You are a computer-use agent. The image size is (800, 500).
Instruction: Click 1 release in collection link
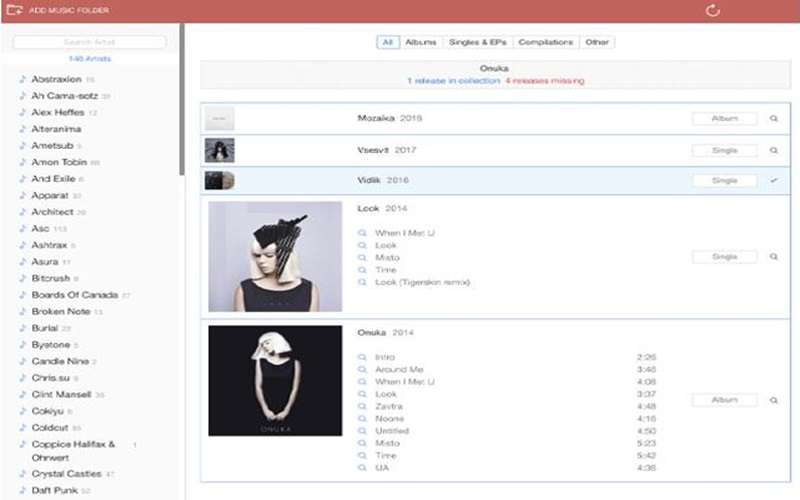click(x=454, y=81)
